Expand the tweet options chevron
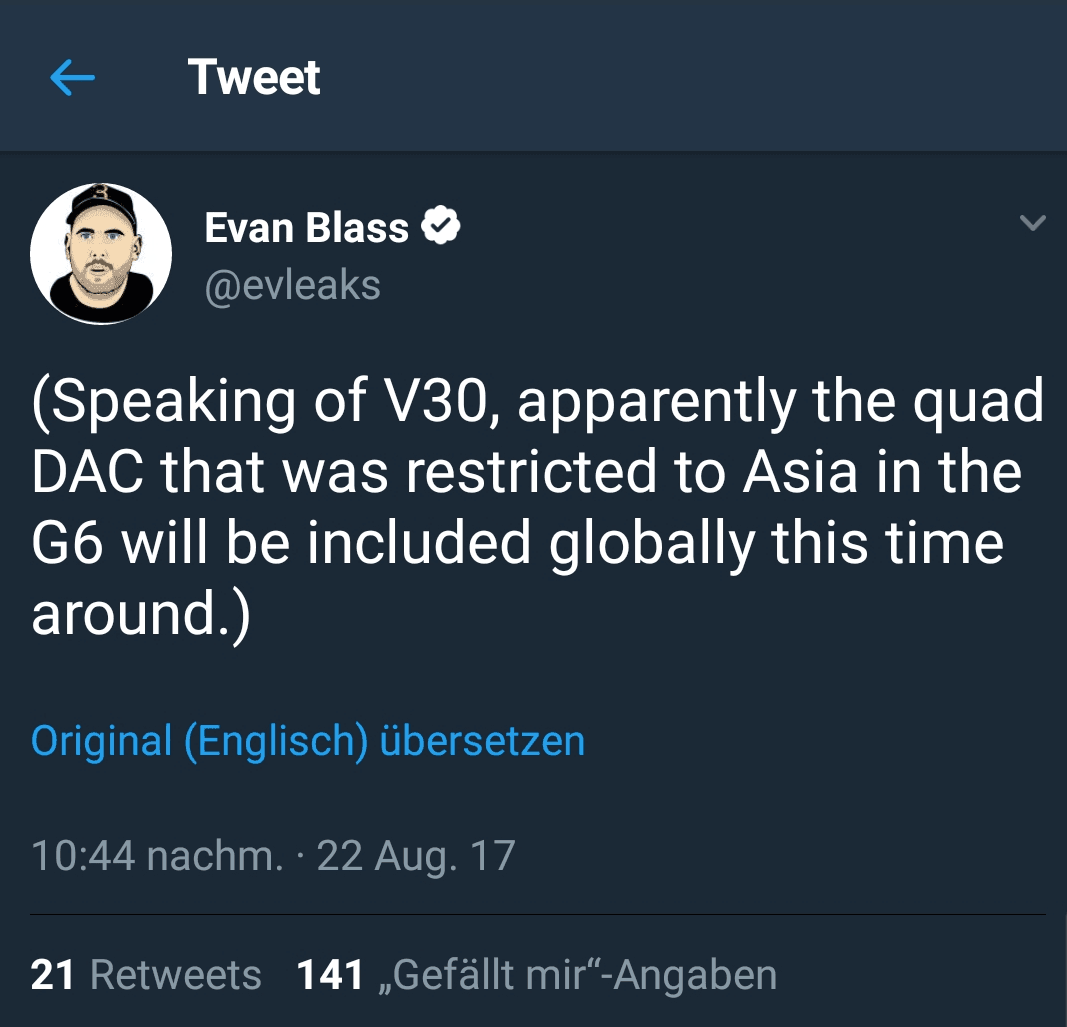Image resolution: width=1067 pixels, height=1027 pixels. (1032, 223)
